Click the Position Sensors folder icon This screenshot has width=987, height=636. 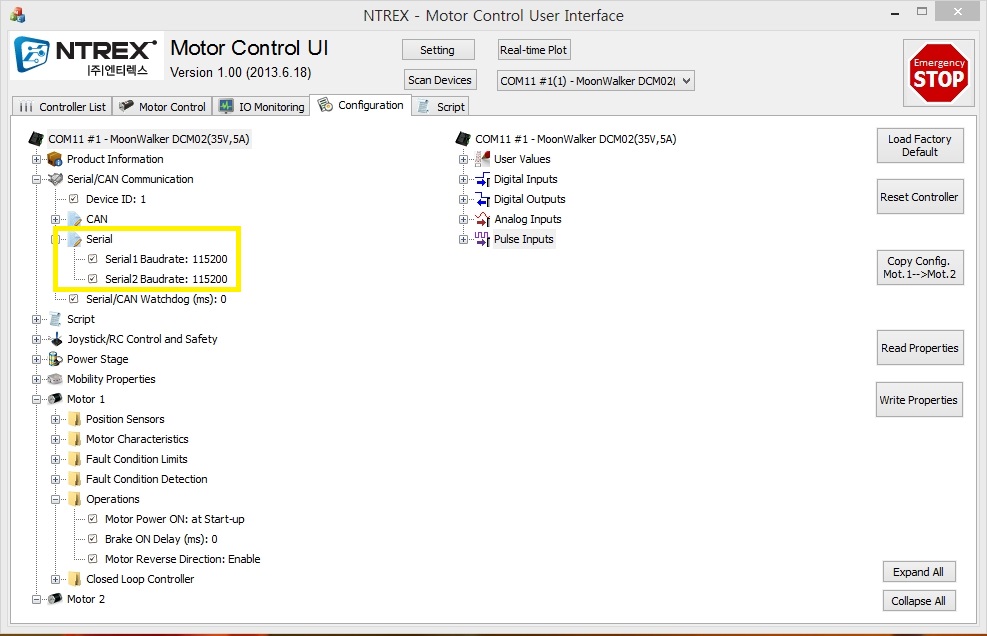point(74,419)
